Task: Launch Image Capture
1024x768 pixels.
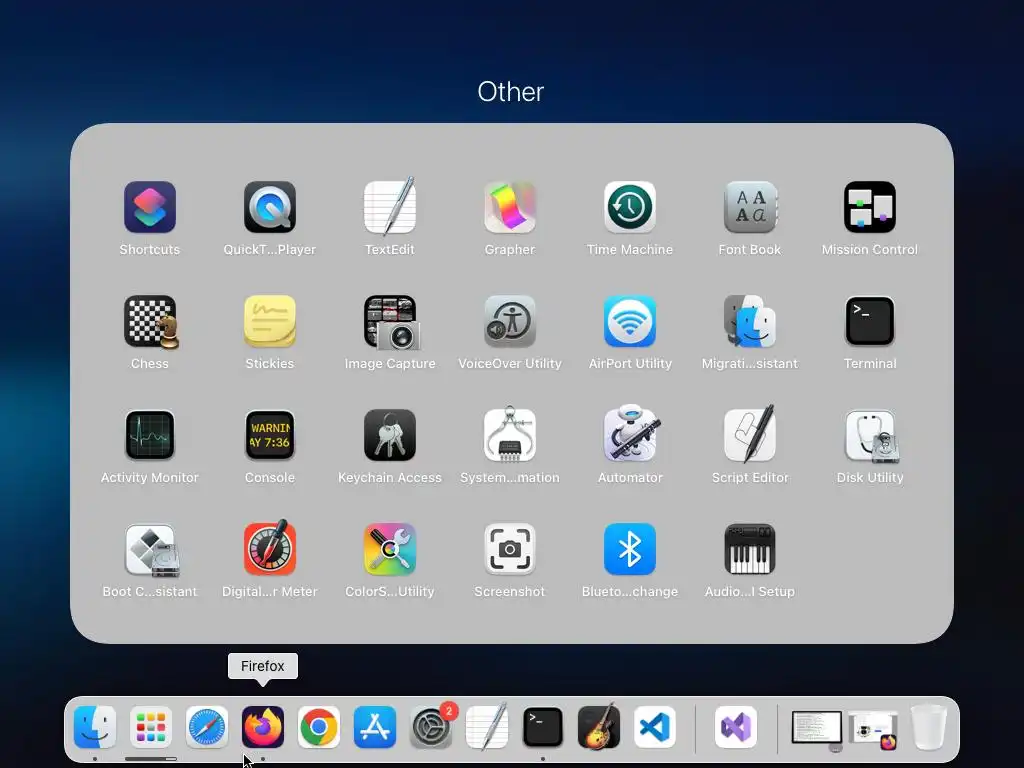Action: [x=390, y=321]
